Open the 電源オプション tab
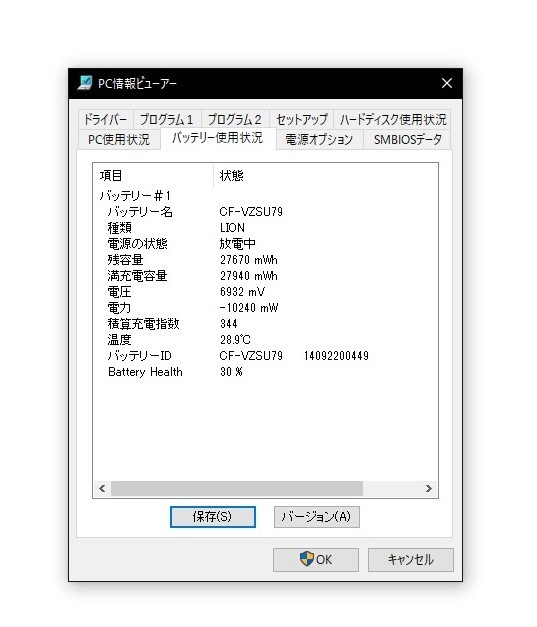Screen dimensions: 537x627 click(x=319, y=140)
